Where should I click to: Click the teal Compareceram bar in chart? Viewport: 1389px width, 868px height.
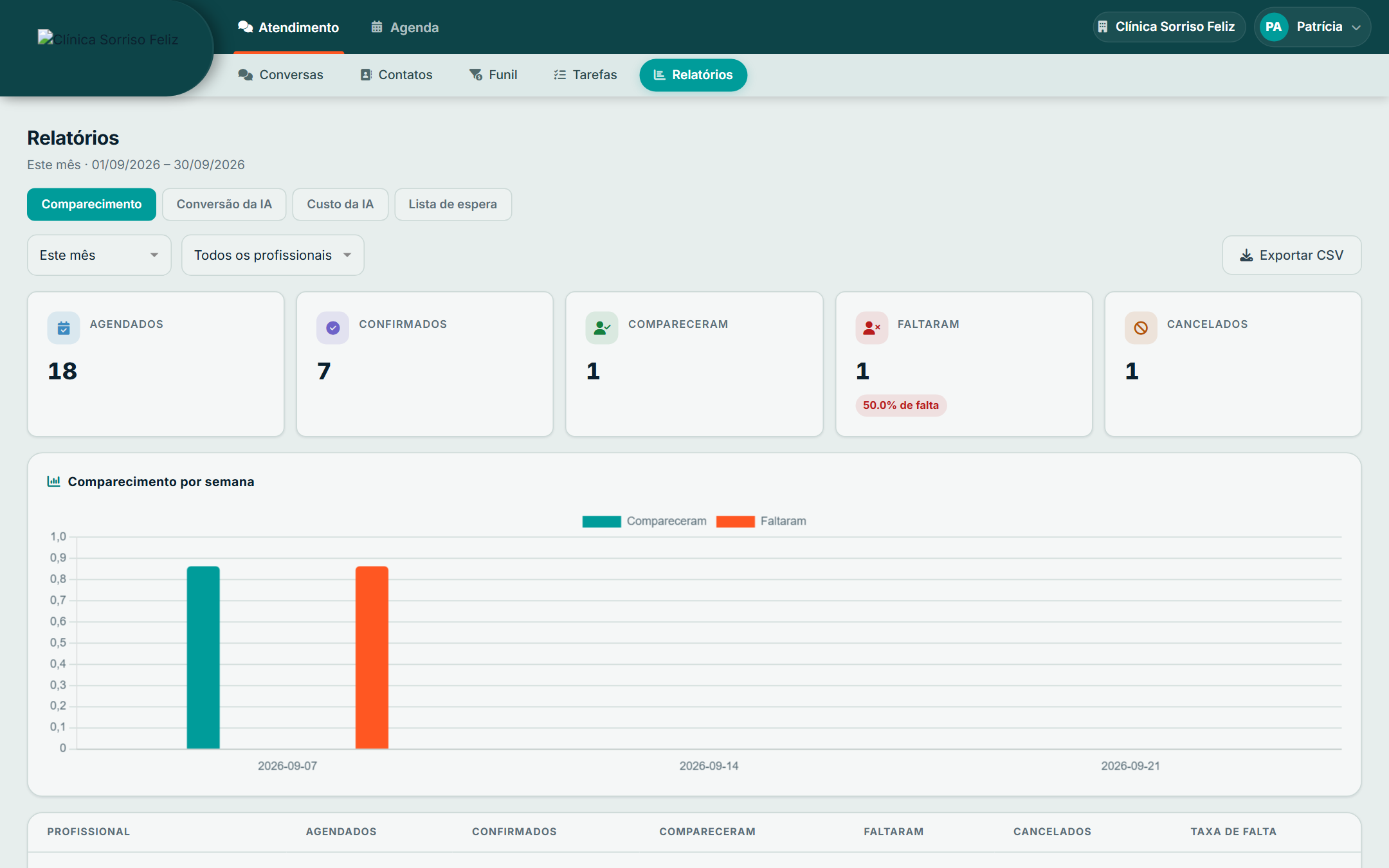203,657
